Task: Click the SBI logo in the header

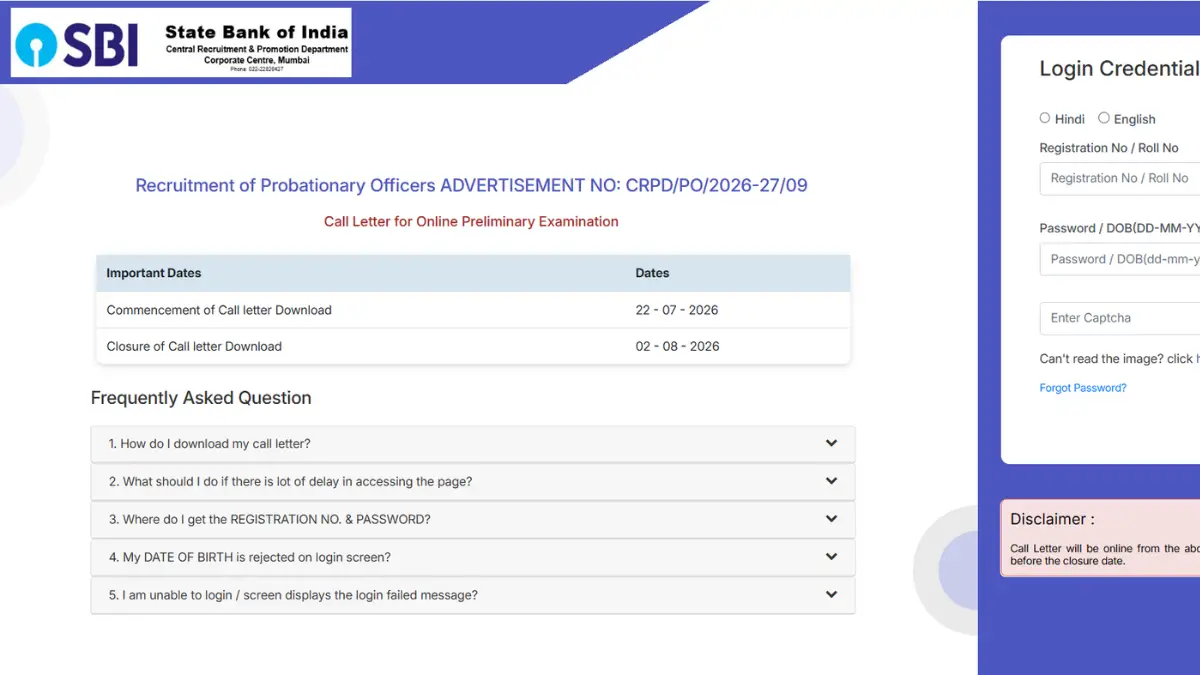Action: click(78, 43)
